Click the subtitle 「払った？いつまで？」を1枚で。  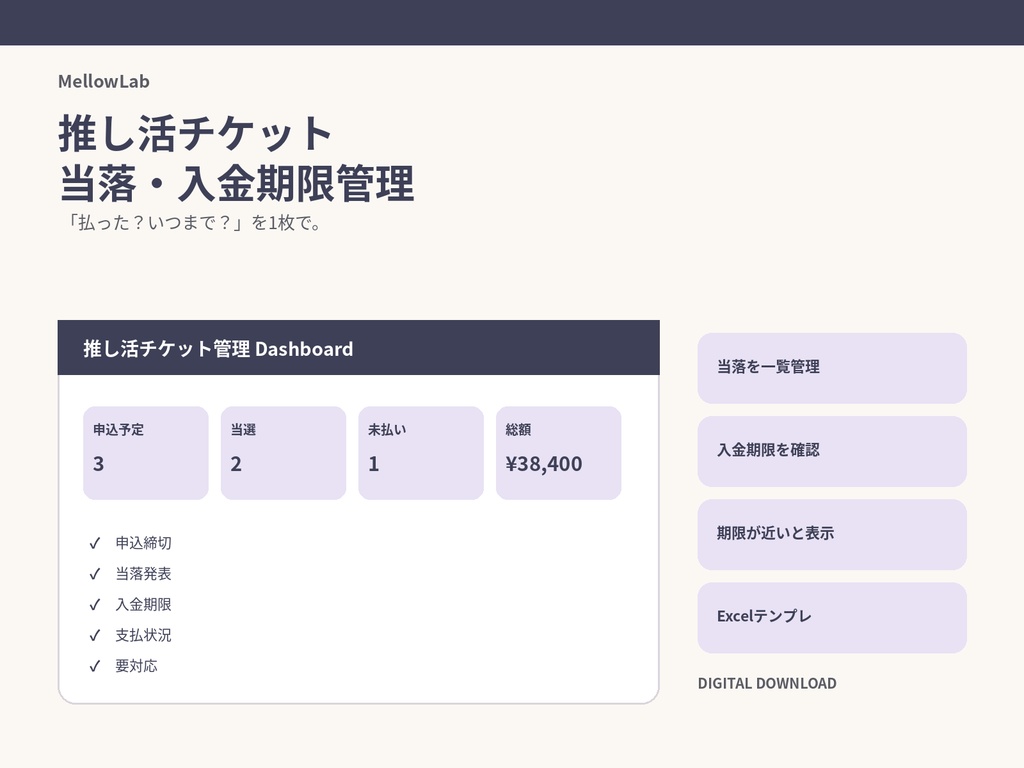(x=192, y=223)
